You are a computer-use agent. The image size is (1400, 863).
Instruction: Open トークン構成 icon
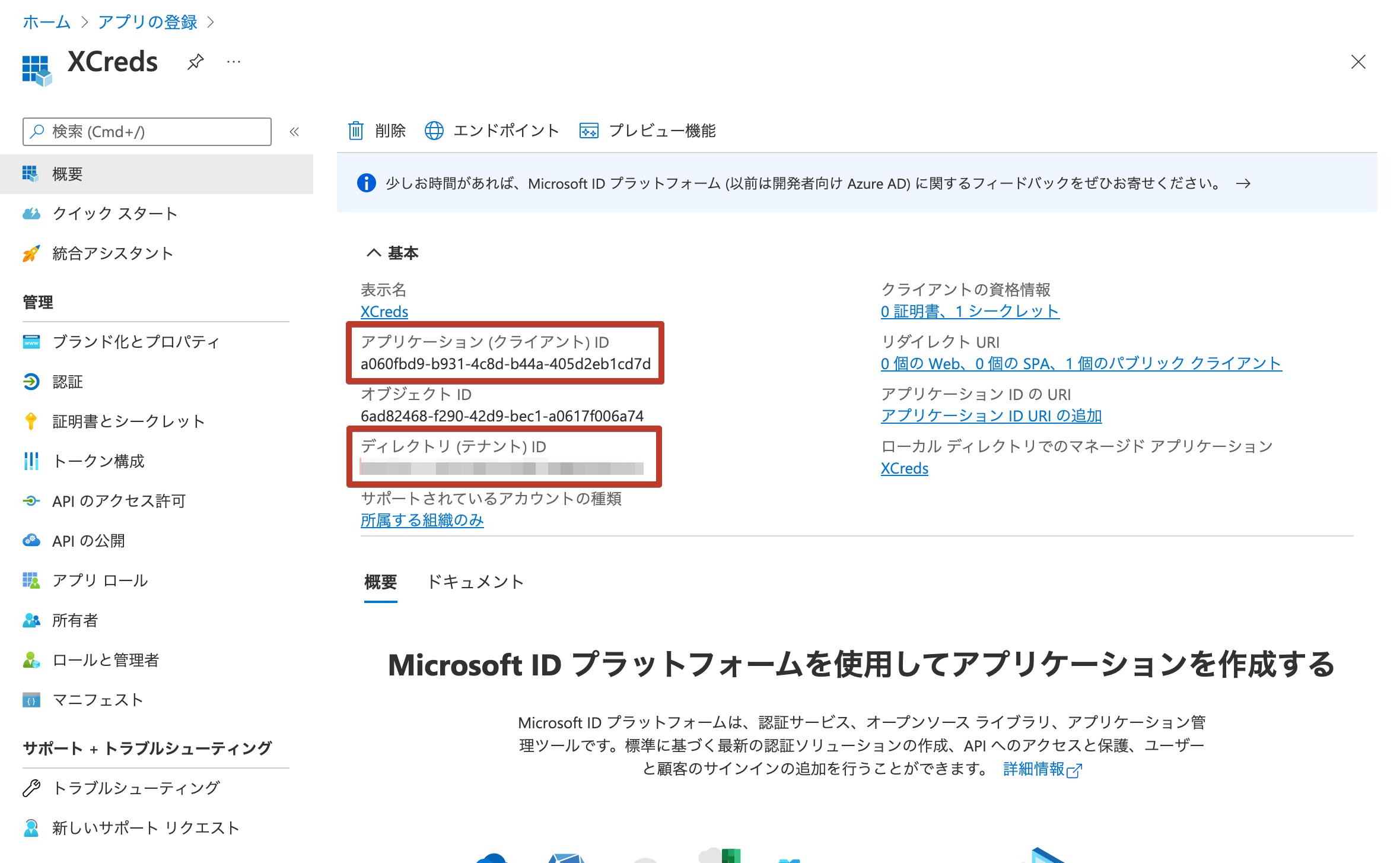31,461
